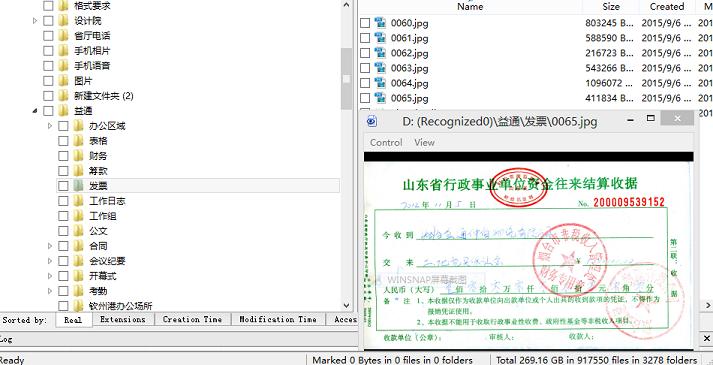Click the 0064.jpg image file icon
Screen dimensions: 713x365
(380, 82)
